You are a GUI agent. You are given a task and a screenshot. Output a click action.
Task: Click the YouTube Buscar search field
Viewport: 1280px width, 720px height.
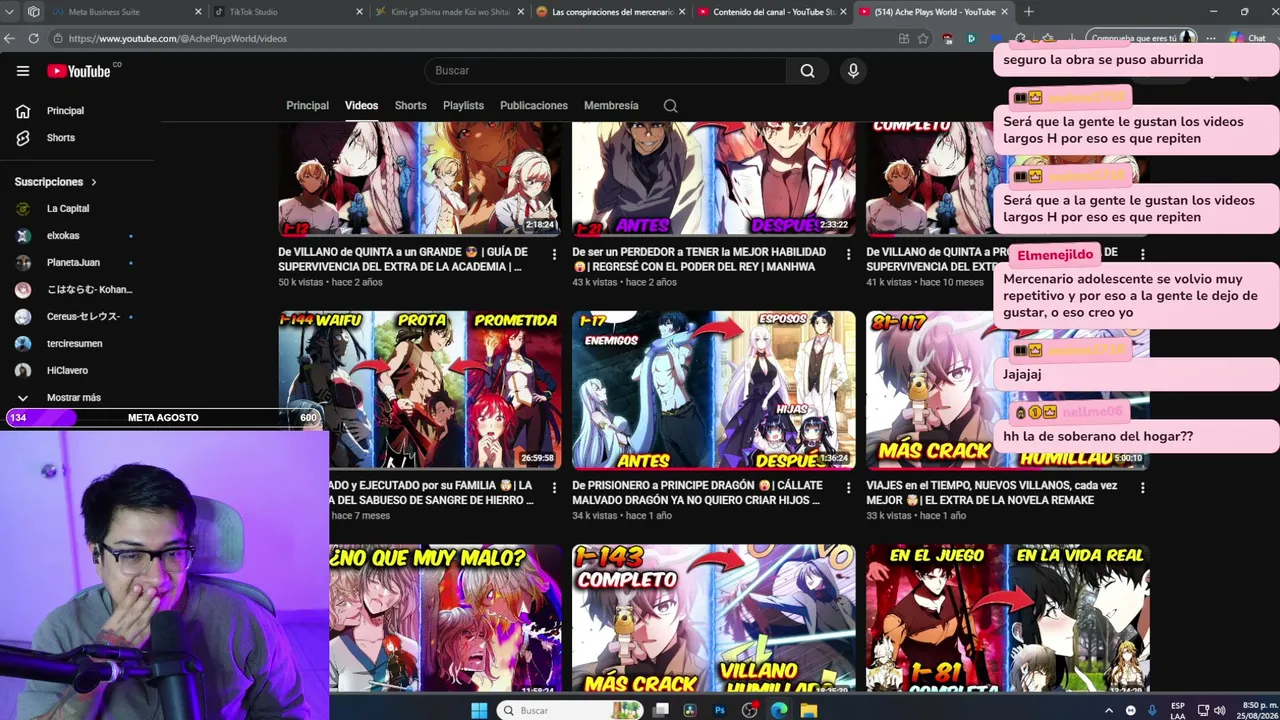pos(605,71)
